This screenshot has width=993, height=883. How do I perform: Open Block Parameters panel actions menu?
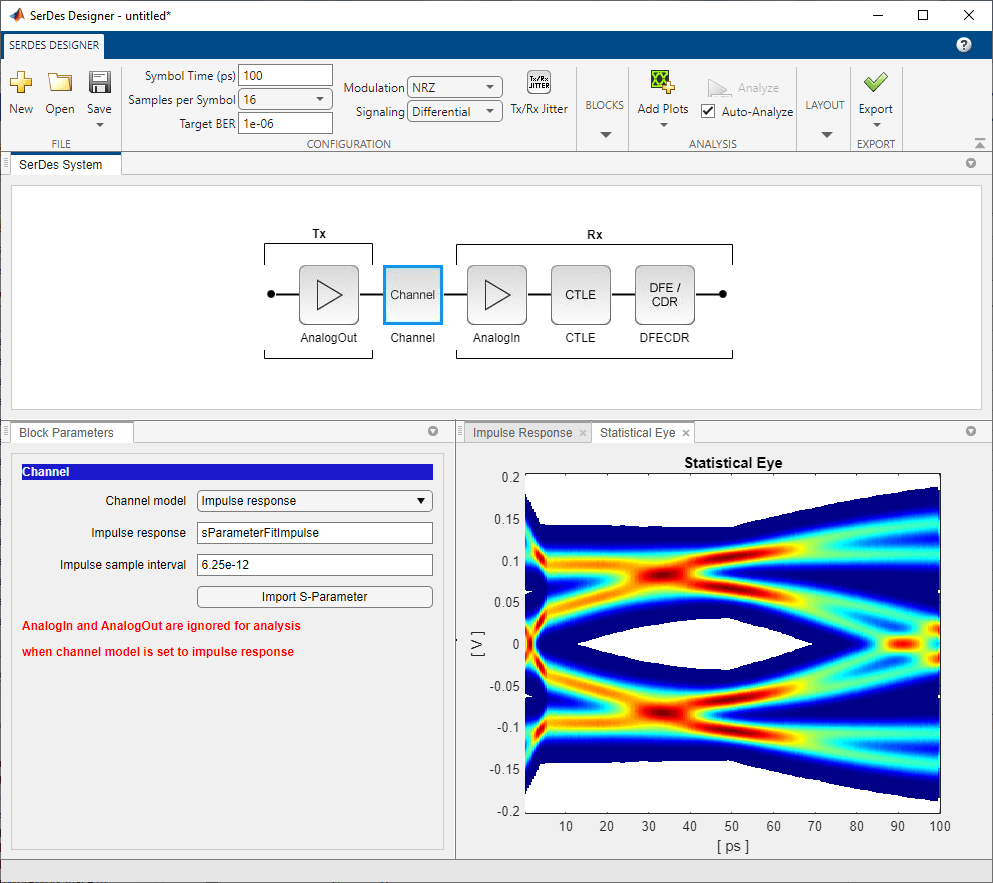pos(433,431)
